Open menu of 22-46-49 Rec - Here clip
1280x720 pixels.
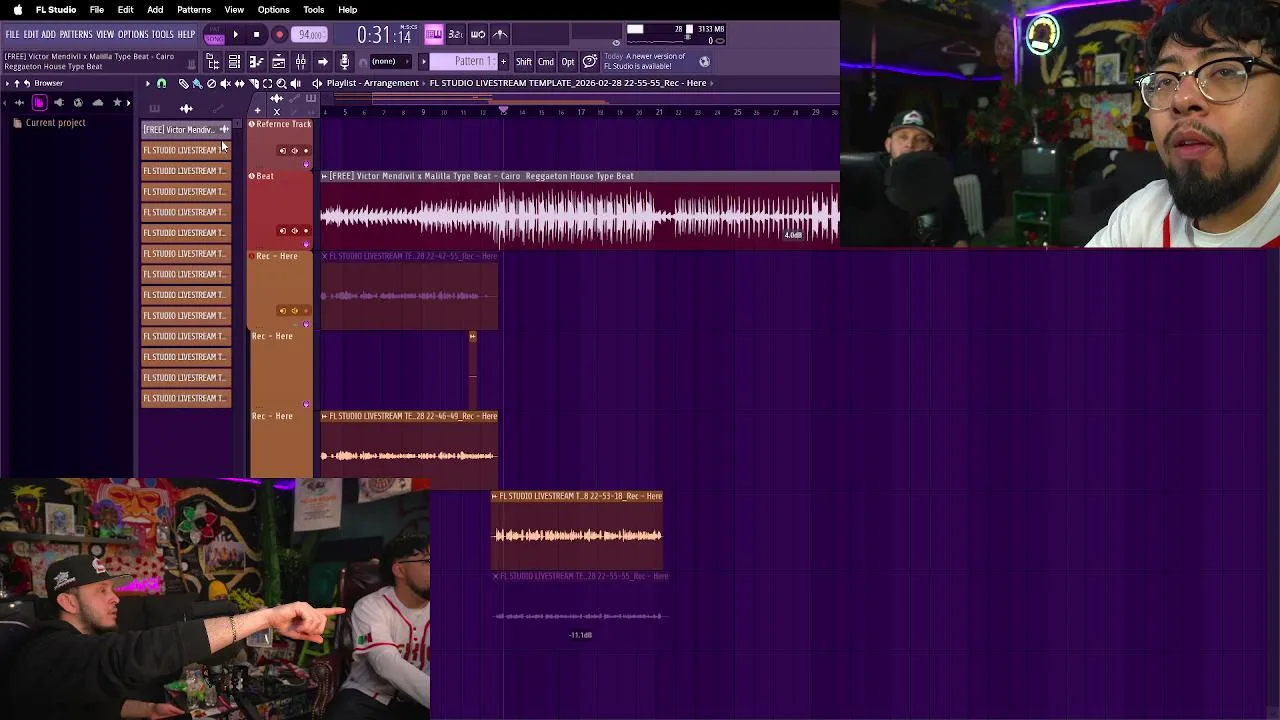325,416
